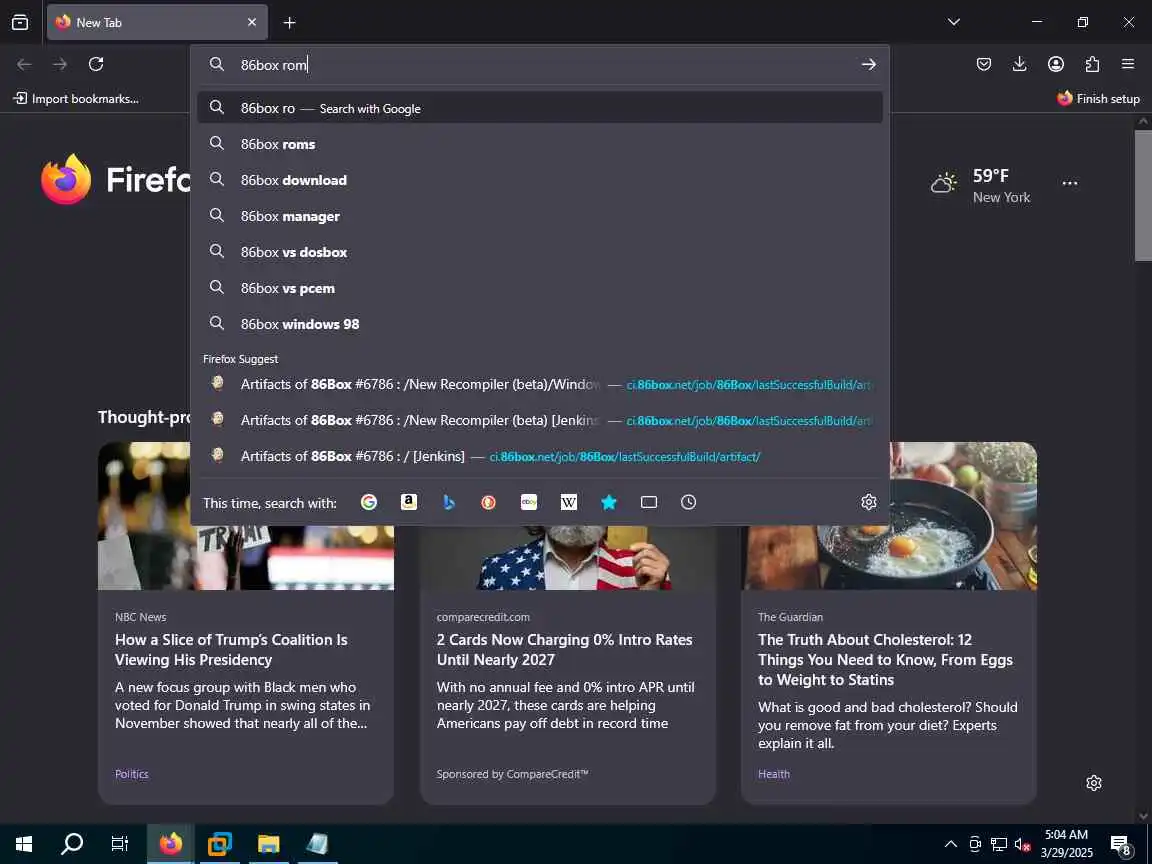Search this time with Wikipedia
This screenshot has width=1152, height=864.
(569, 502)
